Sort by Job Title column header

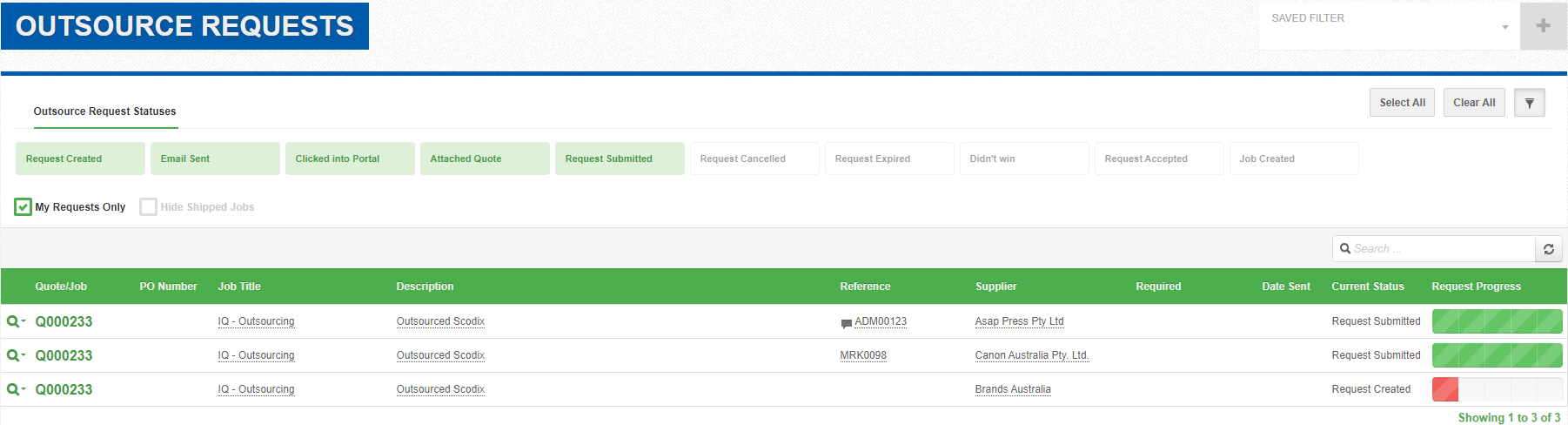pyautogui.click(x=239, y=287)
